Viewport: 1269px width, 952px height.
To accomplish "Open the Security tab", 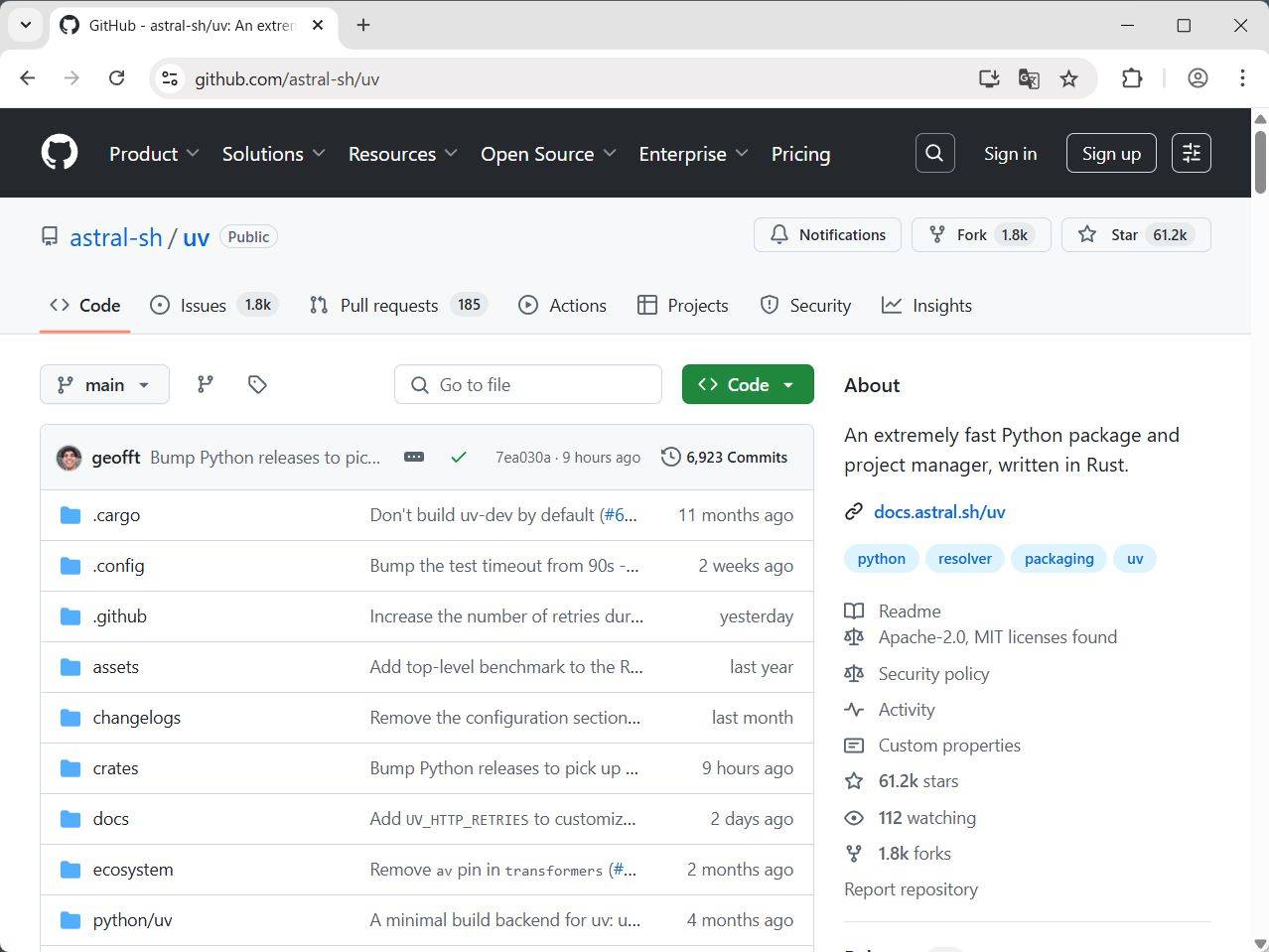I will (x=805, y=306).
